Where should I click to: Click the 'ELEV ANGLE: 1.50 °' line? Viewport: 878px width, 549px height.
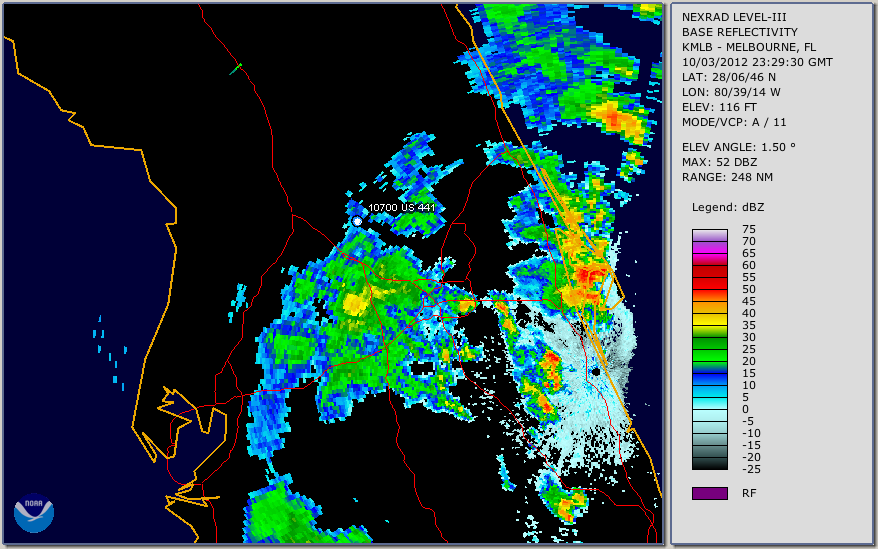tap(738, 147)
